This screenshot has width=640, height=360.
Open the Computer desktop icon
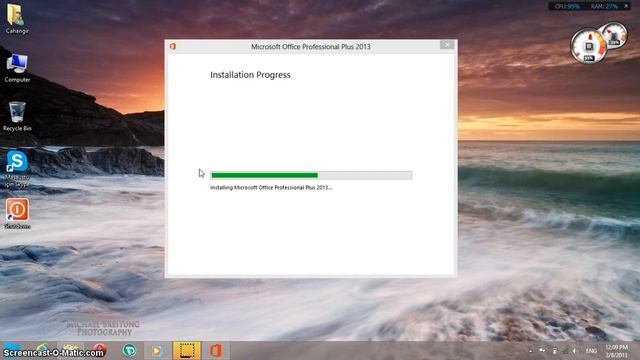(17, 68)
